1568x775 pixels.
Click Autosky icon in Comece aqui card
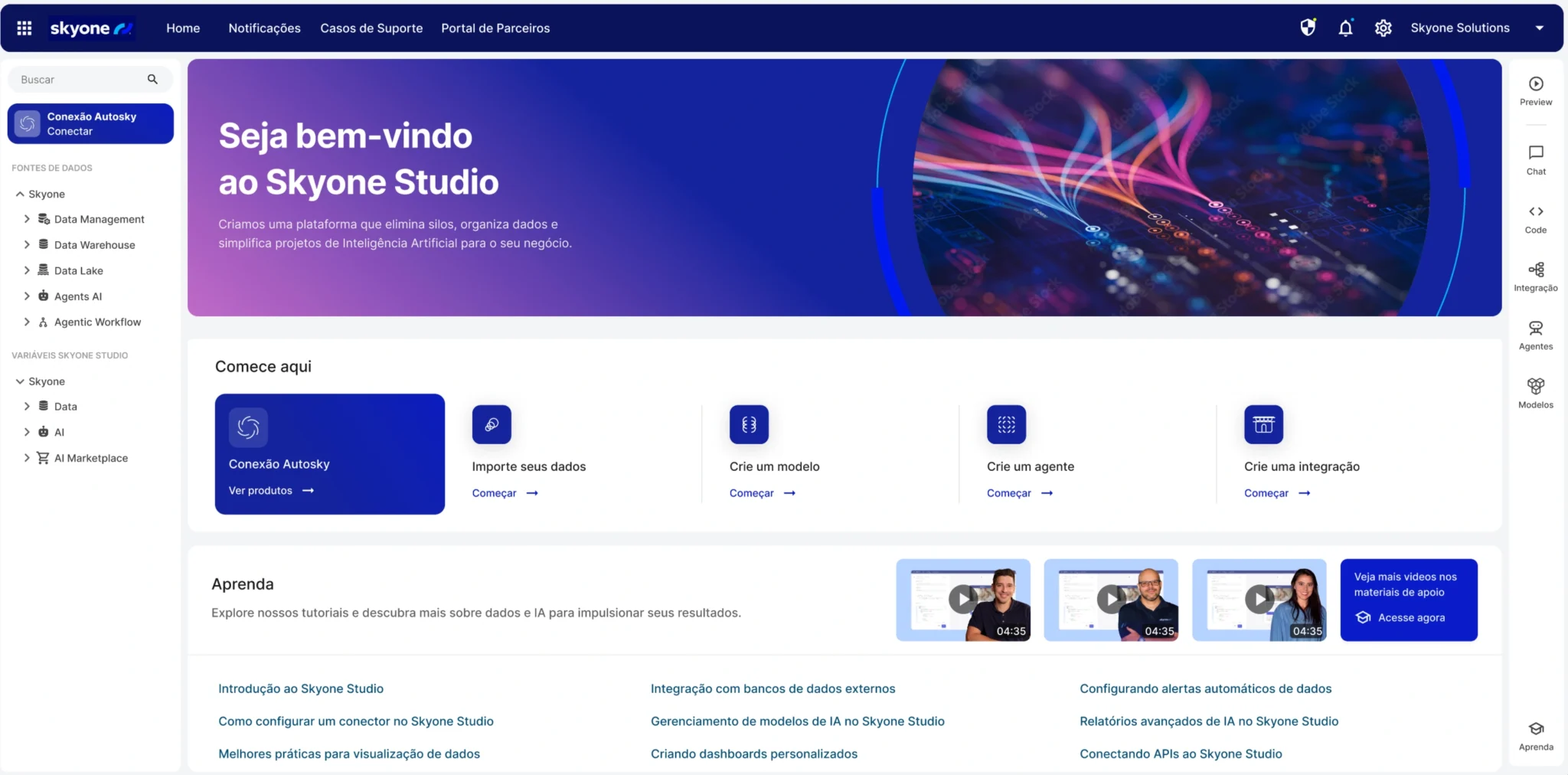coord(248,427)
